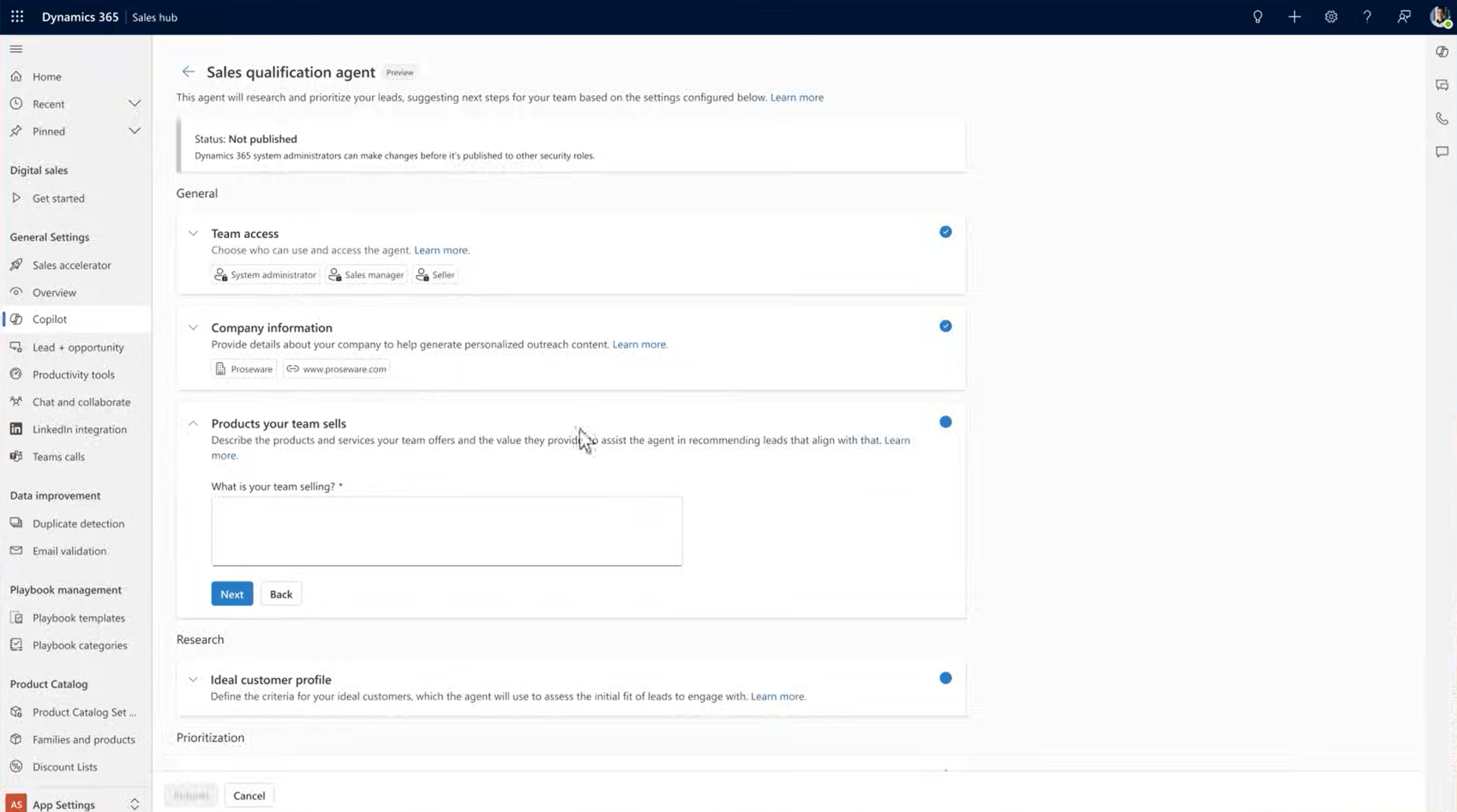Expand the Ideal customer profile section
Viewport: 1457px width, 812px height.
[x=193, y=679]
